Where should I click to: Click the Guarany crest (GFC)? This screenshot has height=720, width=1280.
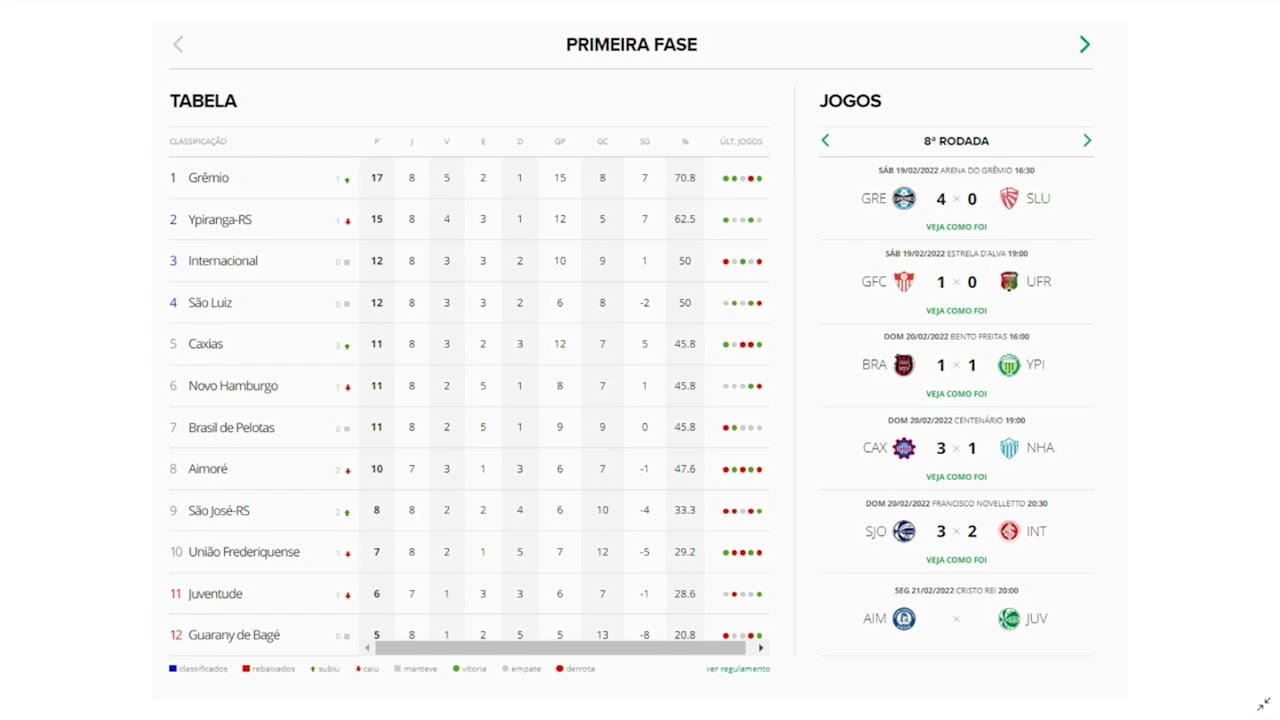point(904,282)
